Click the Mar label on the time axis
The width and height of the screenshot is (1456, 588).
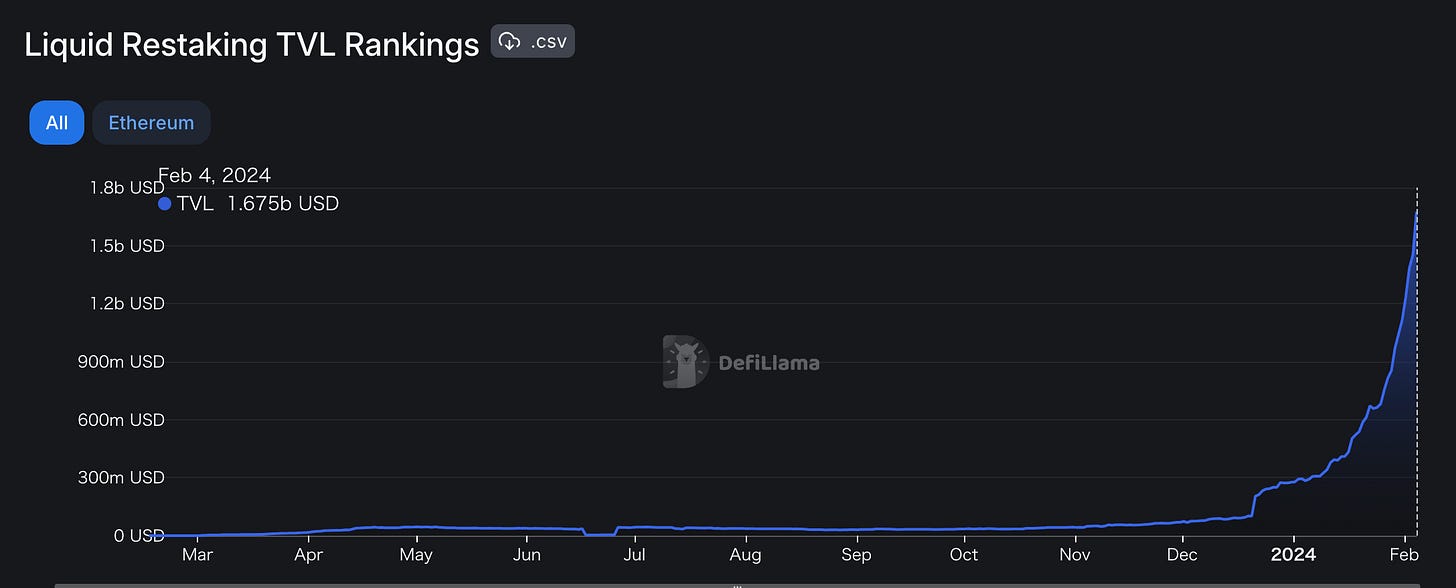point(197,554)
